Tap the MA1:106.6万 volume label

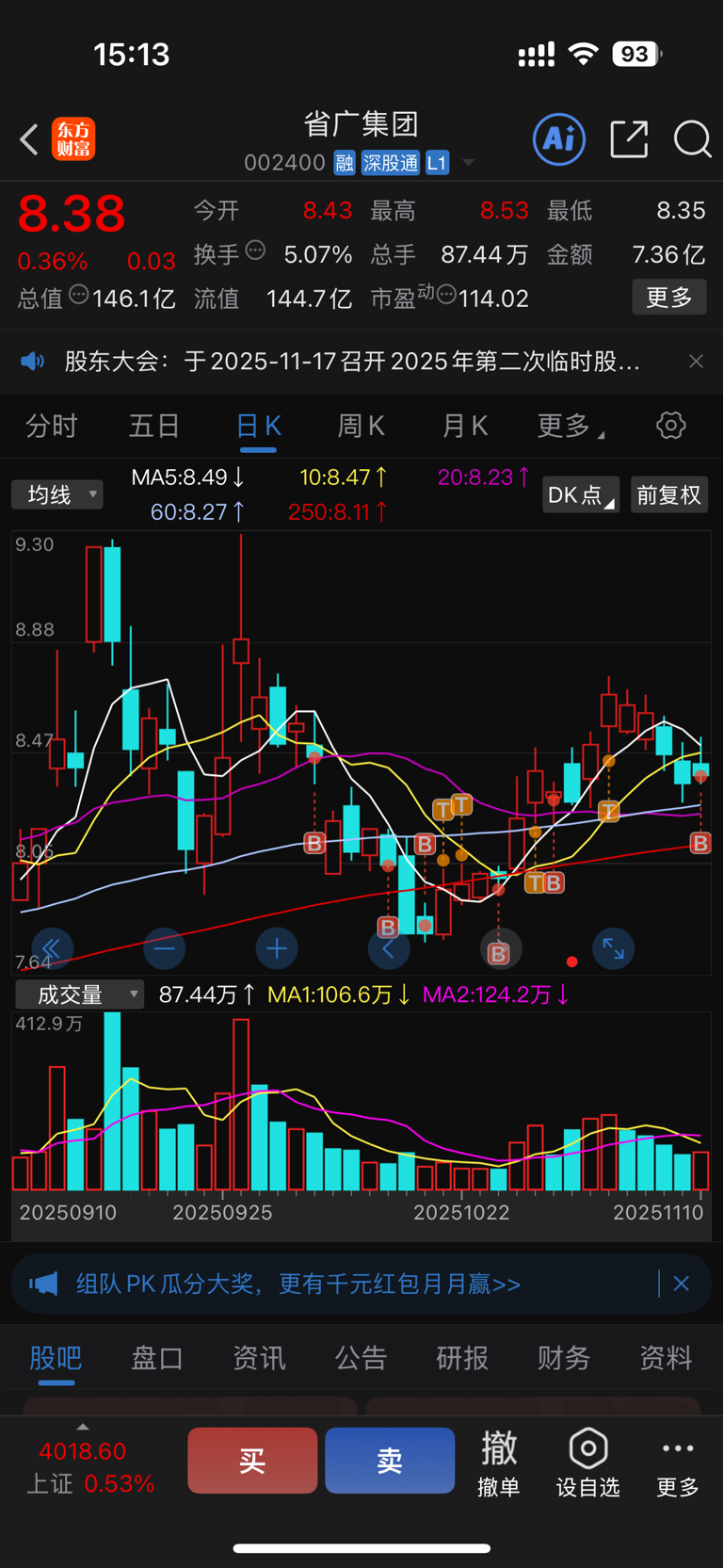point(339,994)
